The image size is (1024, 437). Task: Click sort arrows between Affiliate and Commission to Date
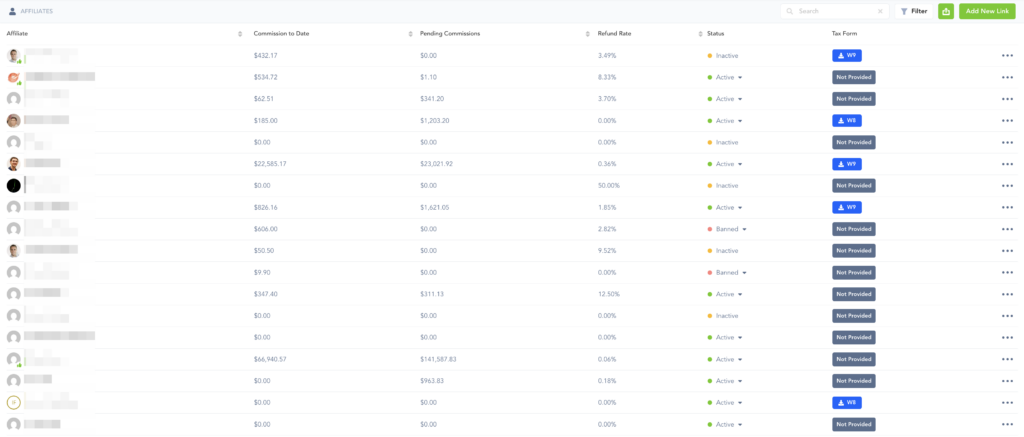point(240,34)
